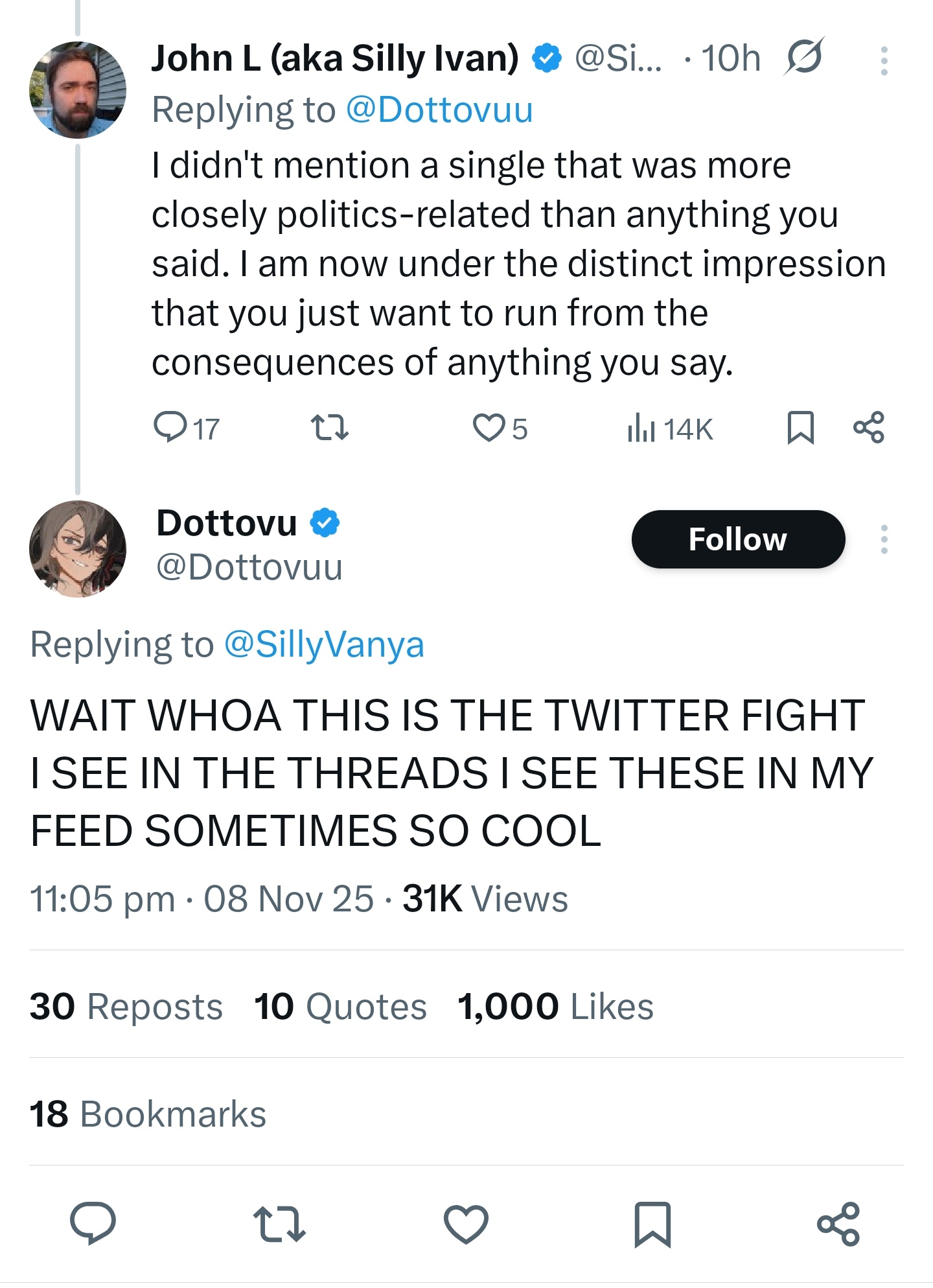Open the @Dottovuu mention link
The height and width of the screenshot is (1288, 933).
coord(439,110)
